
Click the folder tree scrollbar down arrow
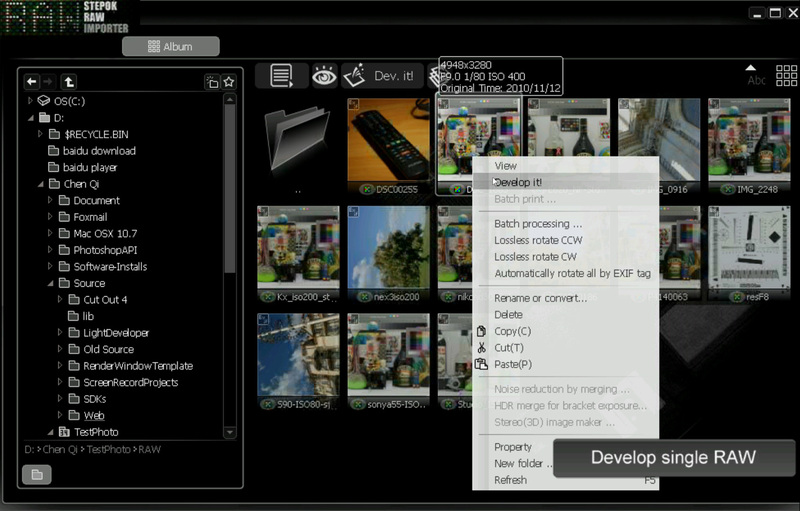click(230, 432)
